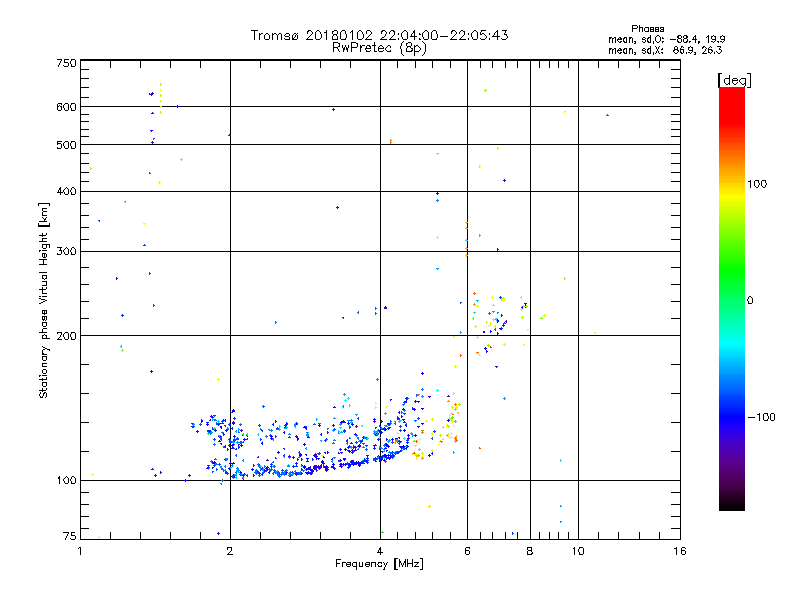Click x-axis tick label '1'
This screenshot has width=800, height=600.
[x=80, y=551]
